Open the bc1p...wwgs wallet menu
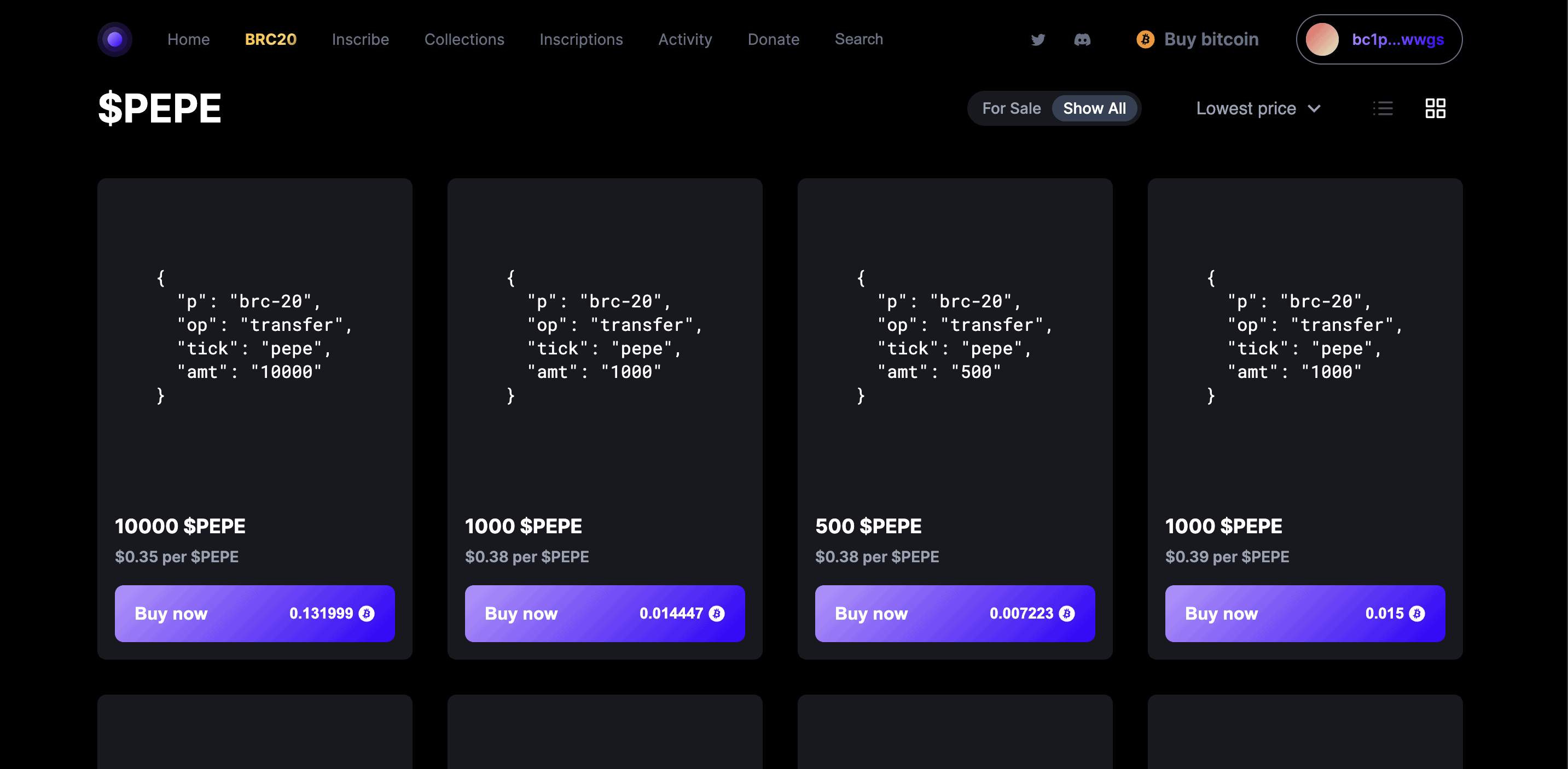The height and width of the screenshot is (769, 1568). coord(1397,39)
